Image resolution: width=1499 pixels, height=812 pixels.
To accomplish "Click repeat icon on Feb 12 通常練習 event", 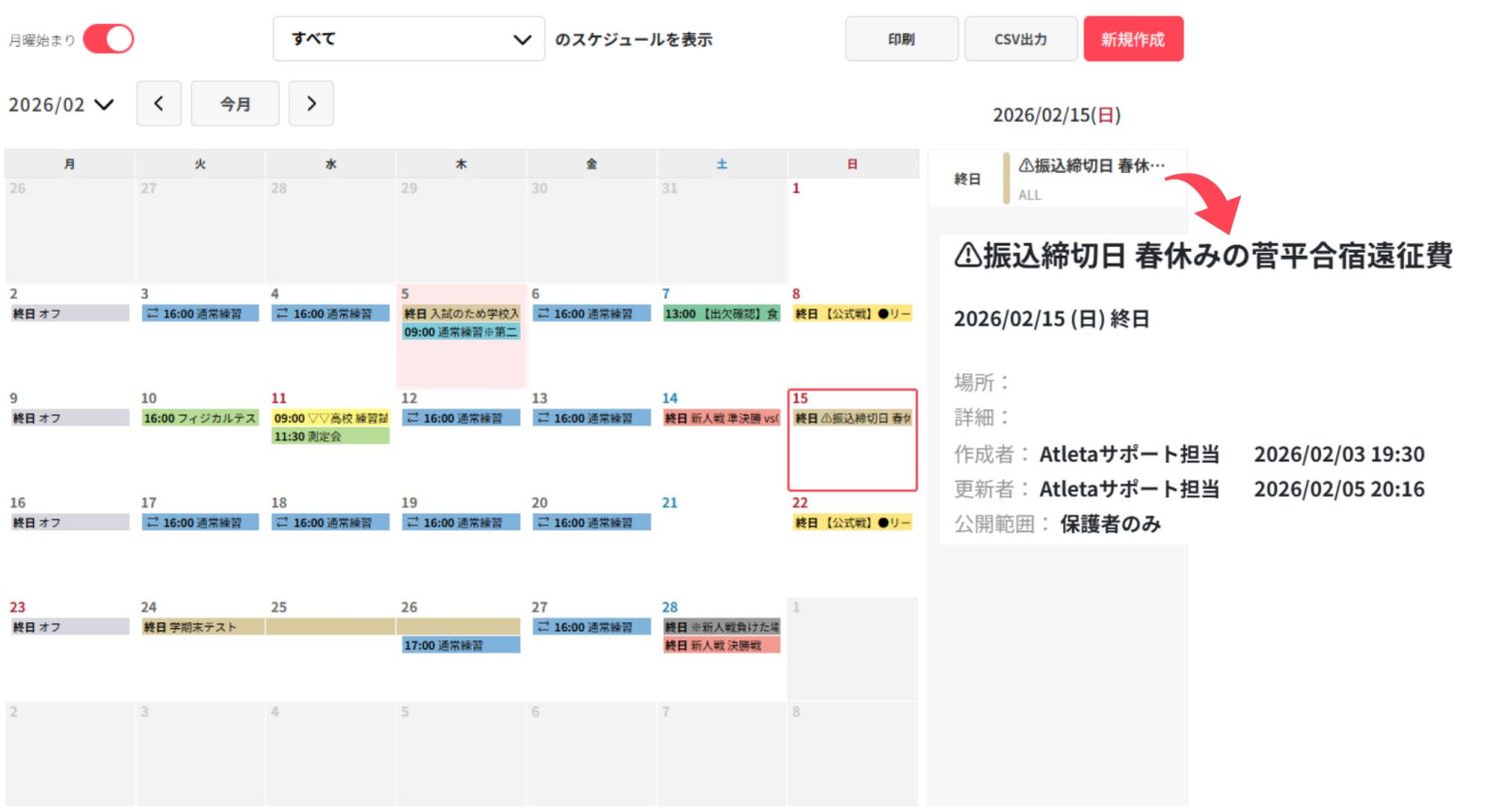I will point(413,418).
